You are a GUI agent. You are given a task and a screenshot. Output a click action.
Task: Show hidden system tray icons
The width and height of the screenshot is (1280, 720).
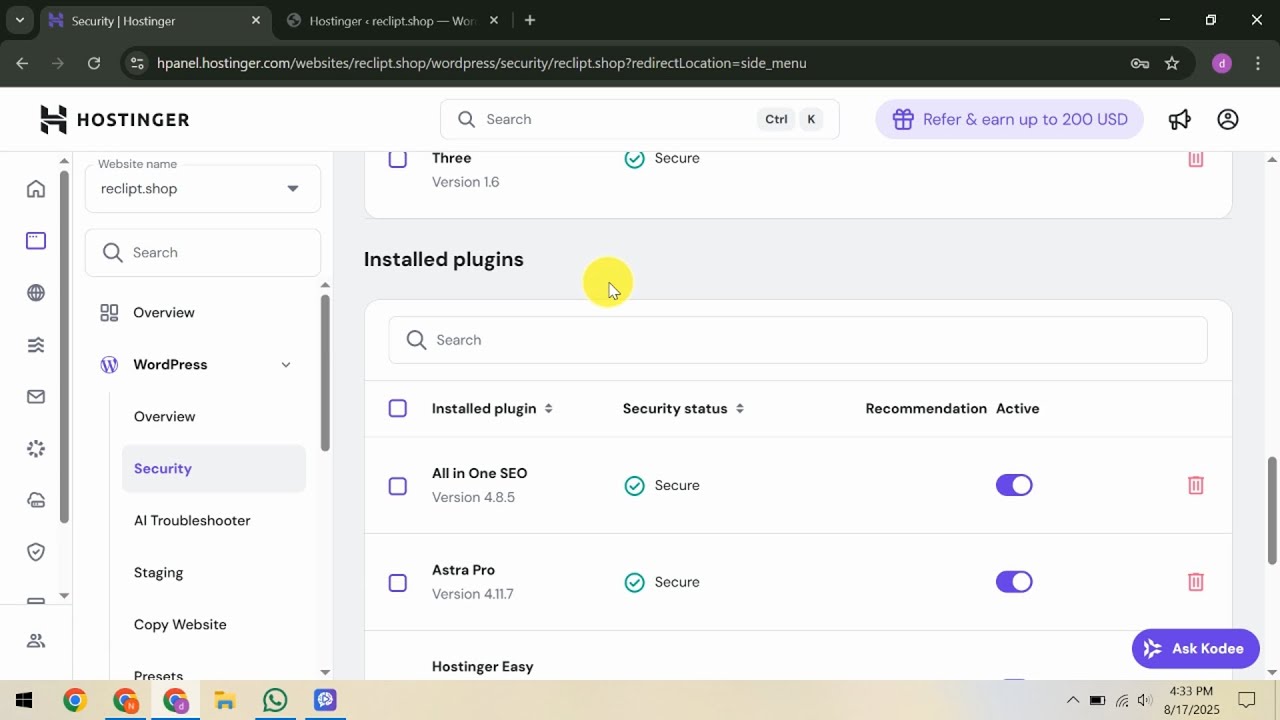pyautogui.click(x=1073, y=700)
